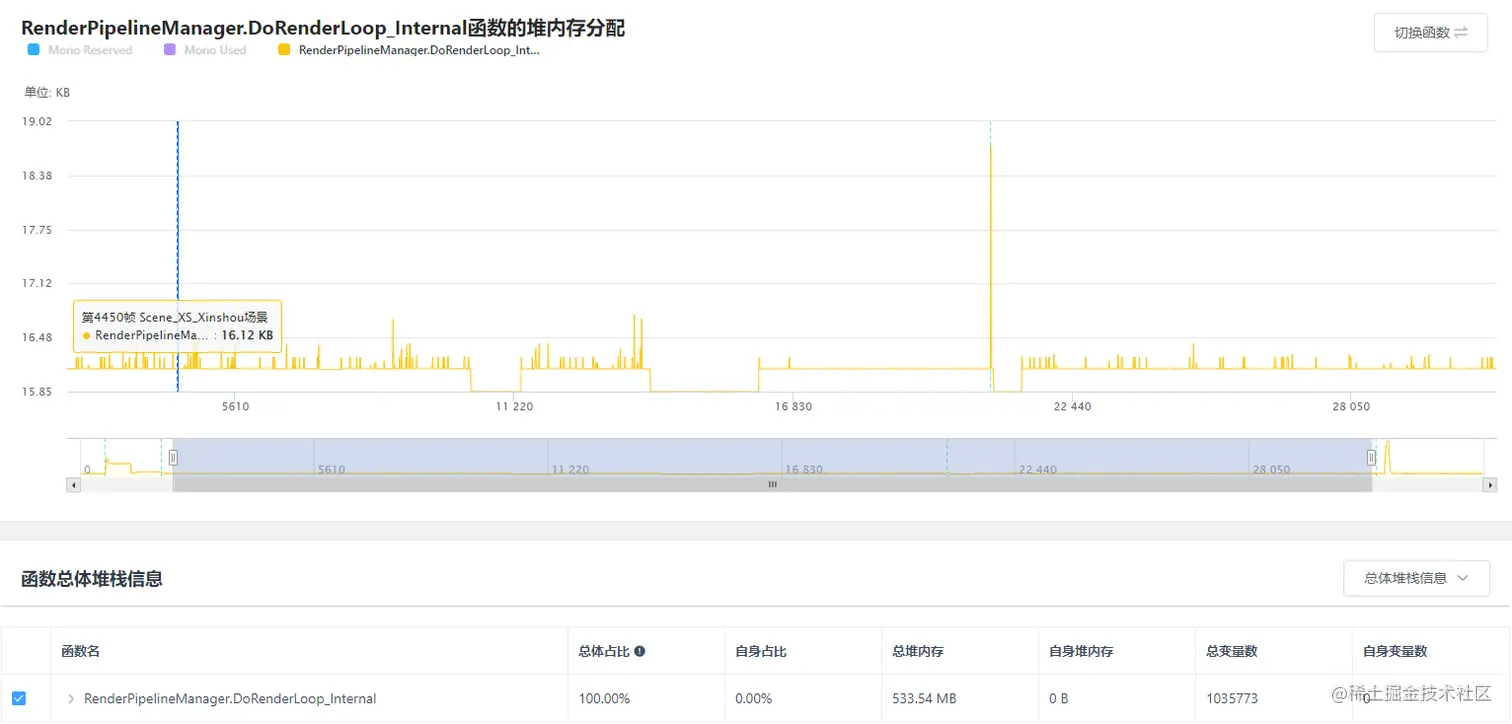Click the left handle of the timeline range selector
Viewport: 1512px width, 724px height.
(173, 457)
